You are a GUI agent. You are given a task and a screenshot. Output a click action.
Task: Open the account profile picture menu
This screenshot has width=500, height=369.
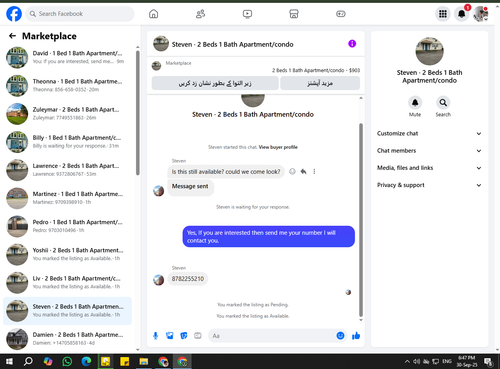pos(481,14)
